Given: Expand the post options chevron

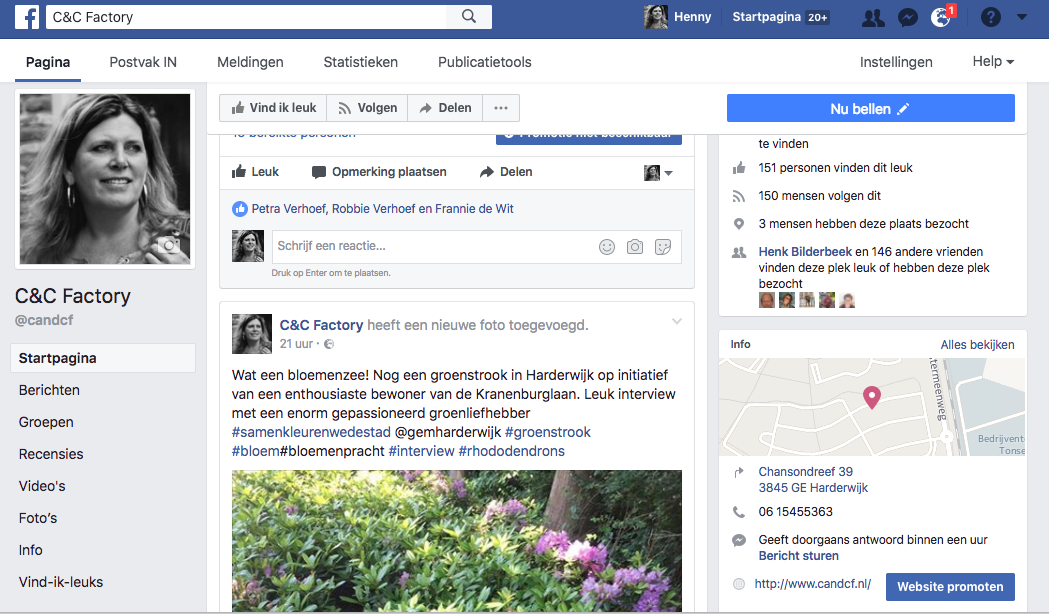Looking at the screenshot, I should [x=677, y=321].
